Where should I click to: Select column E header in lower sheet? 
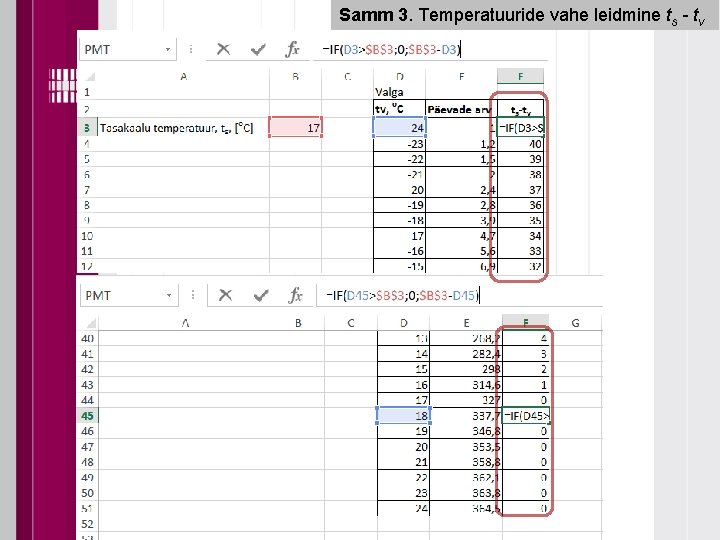pyautogui.click(x=466, y=323)
